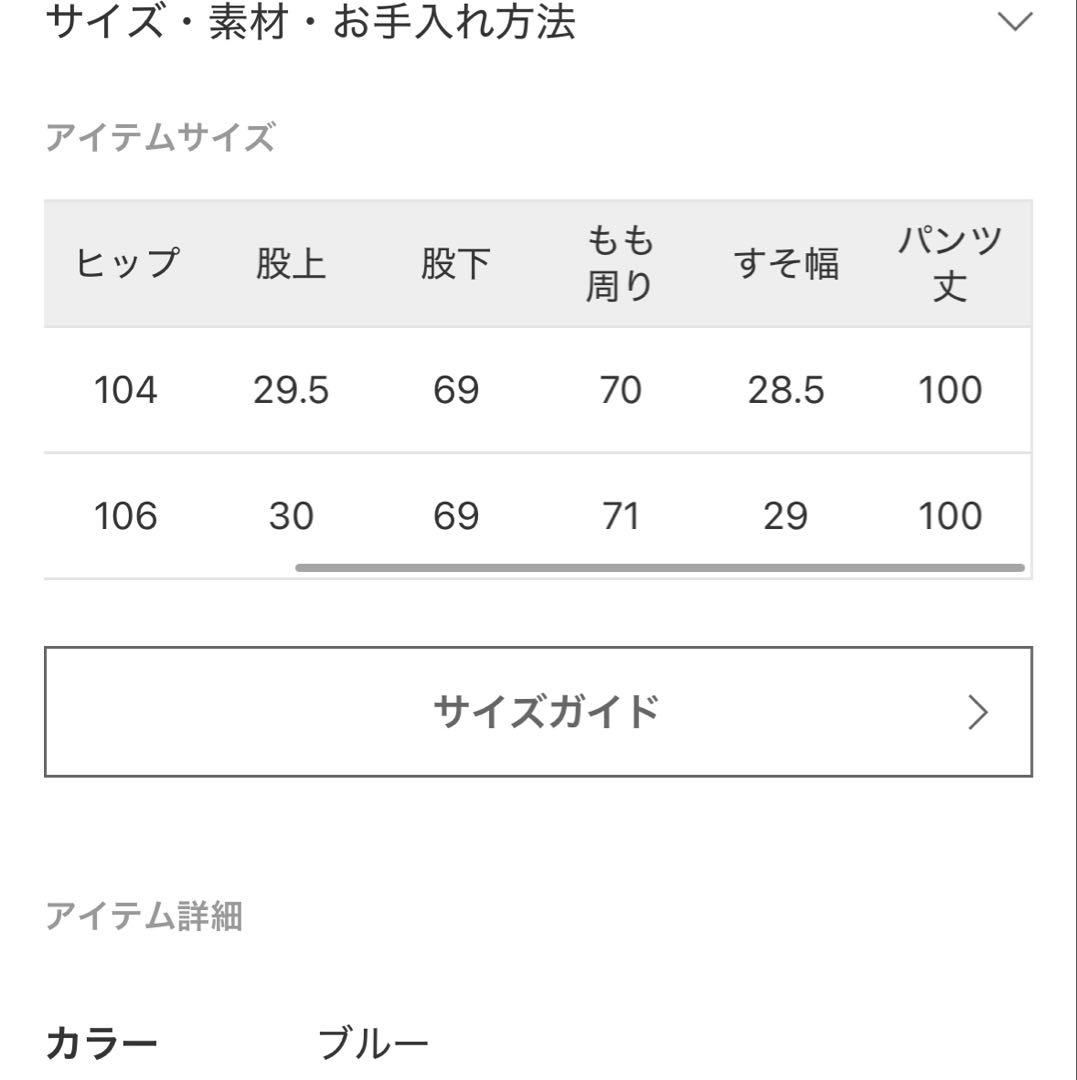Select the すそ幅 column header
This screenshot has height=1080, width=1077.
(788, 261)
